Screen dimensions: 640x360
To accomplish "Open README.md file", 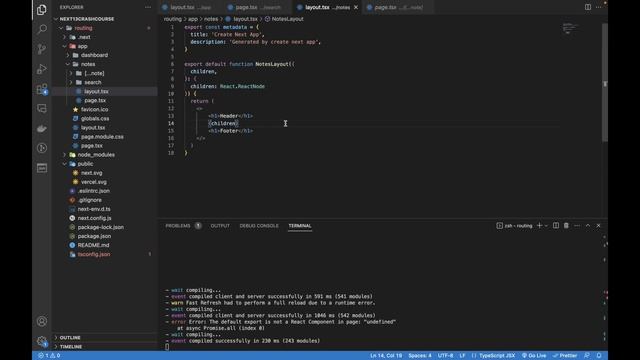I will [93, 245].
